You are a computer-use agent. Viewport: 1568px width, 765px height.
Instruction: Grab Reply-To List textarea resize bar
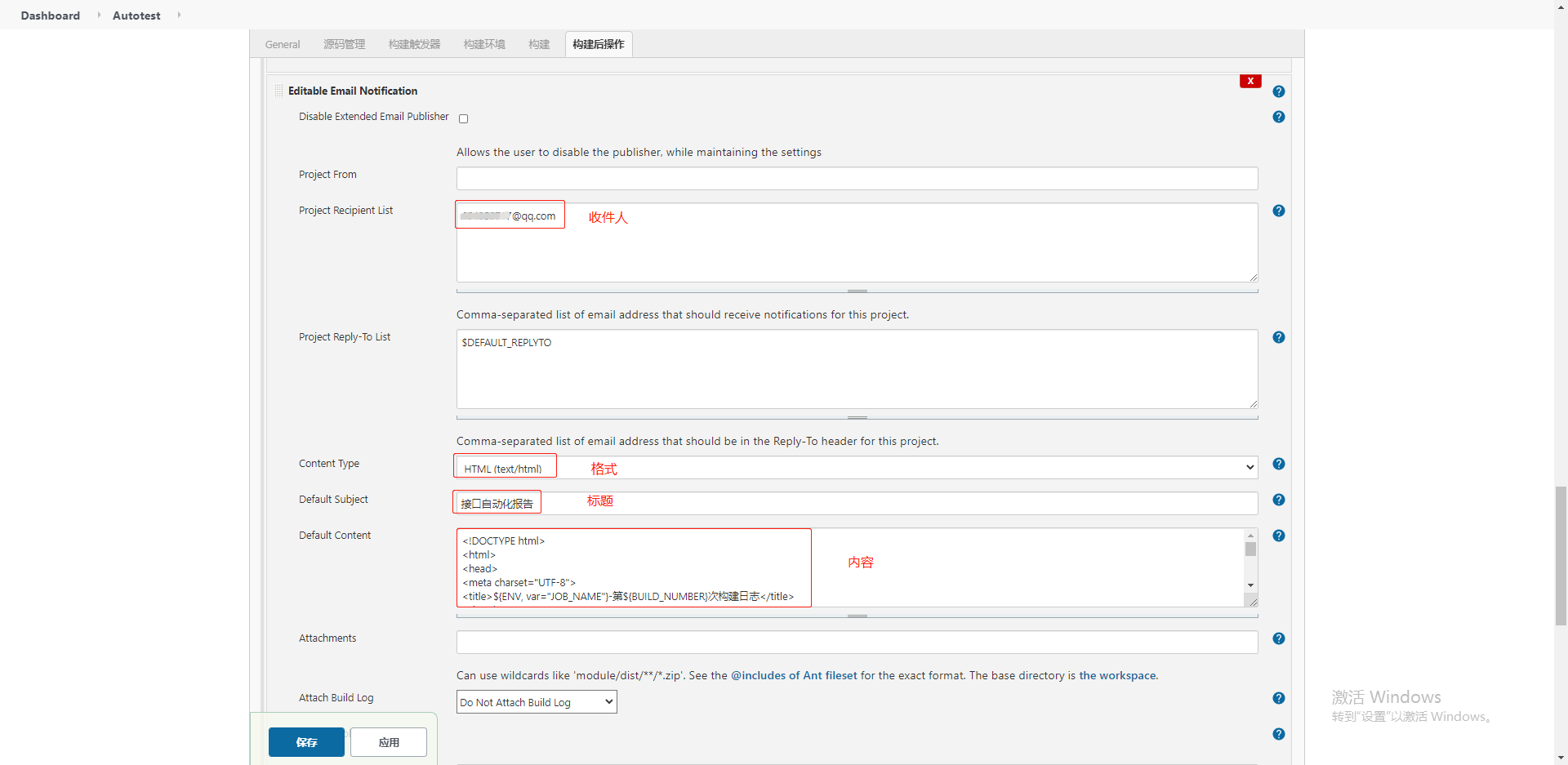coord(857,417)
